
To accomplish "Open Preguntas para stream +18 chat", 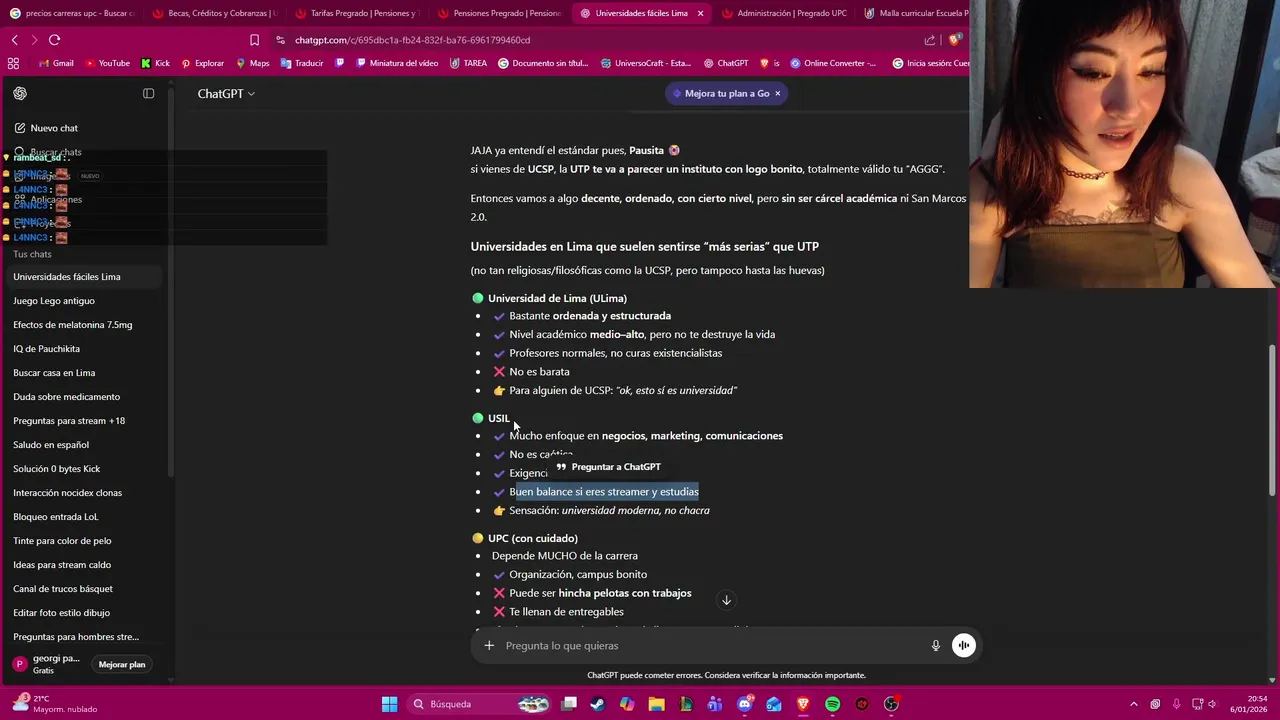I will (69, 421).
